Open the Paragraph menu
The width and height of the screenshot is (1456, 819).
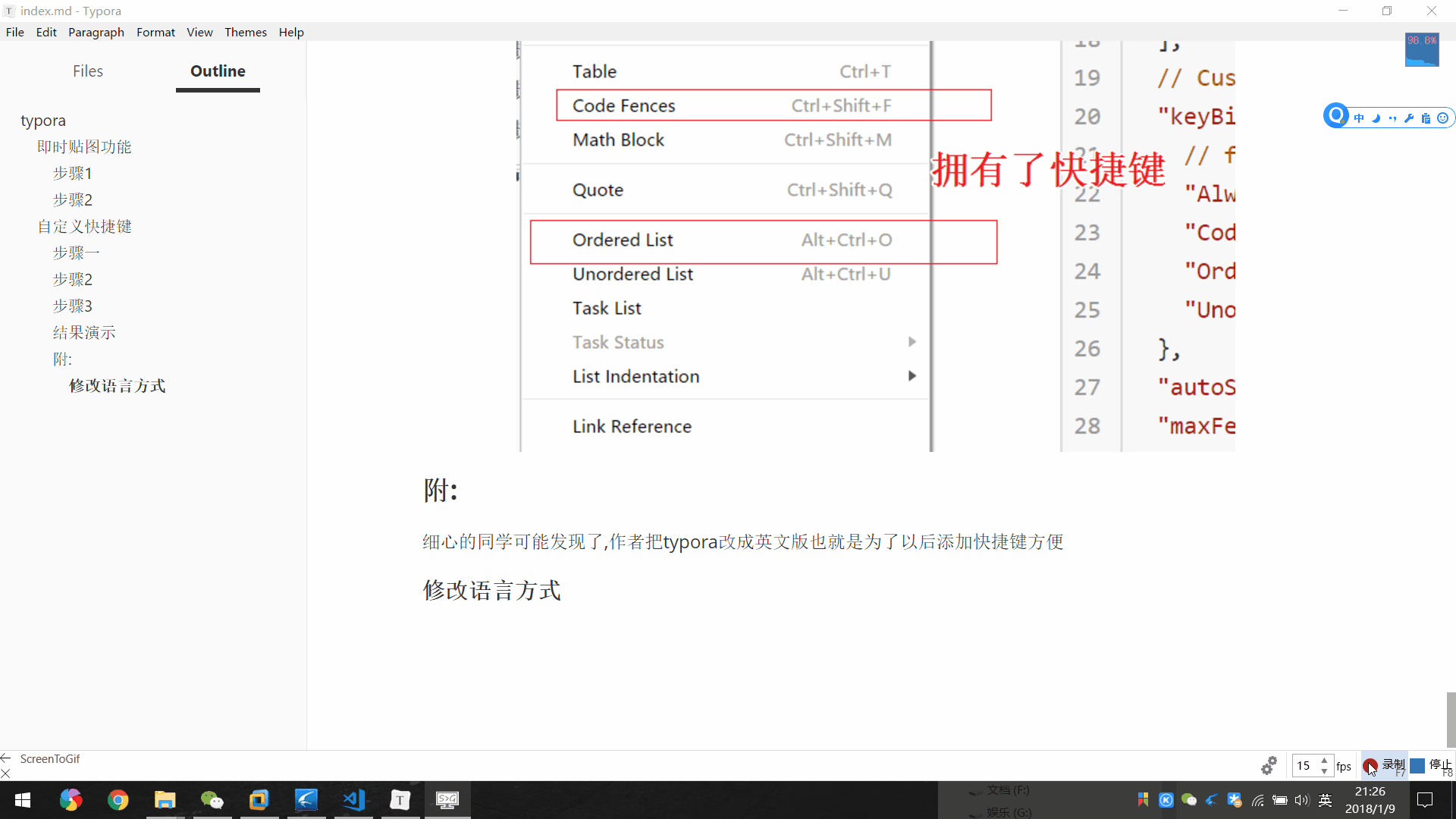96,32
